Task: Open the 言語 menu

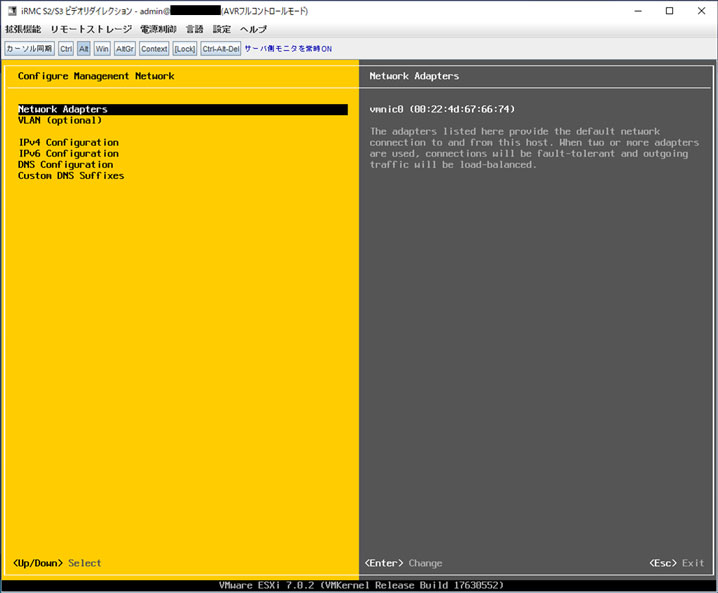Action: pos(194,29)
